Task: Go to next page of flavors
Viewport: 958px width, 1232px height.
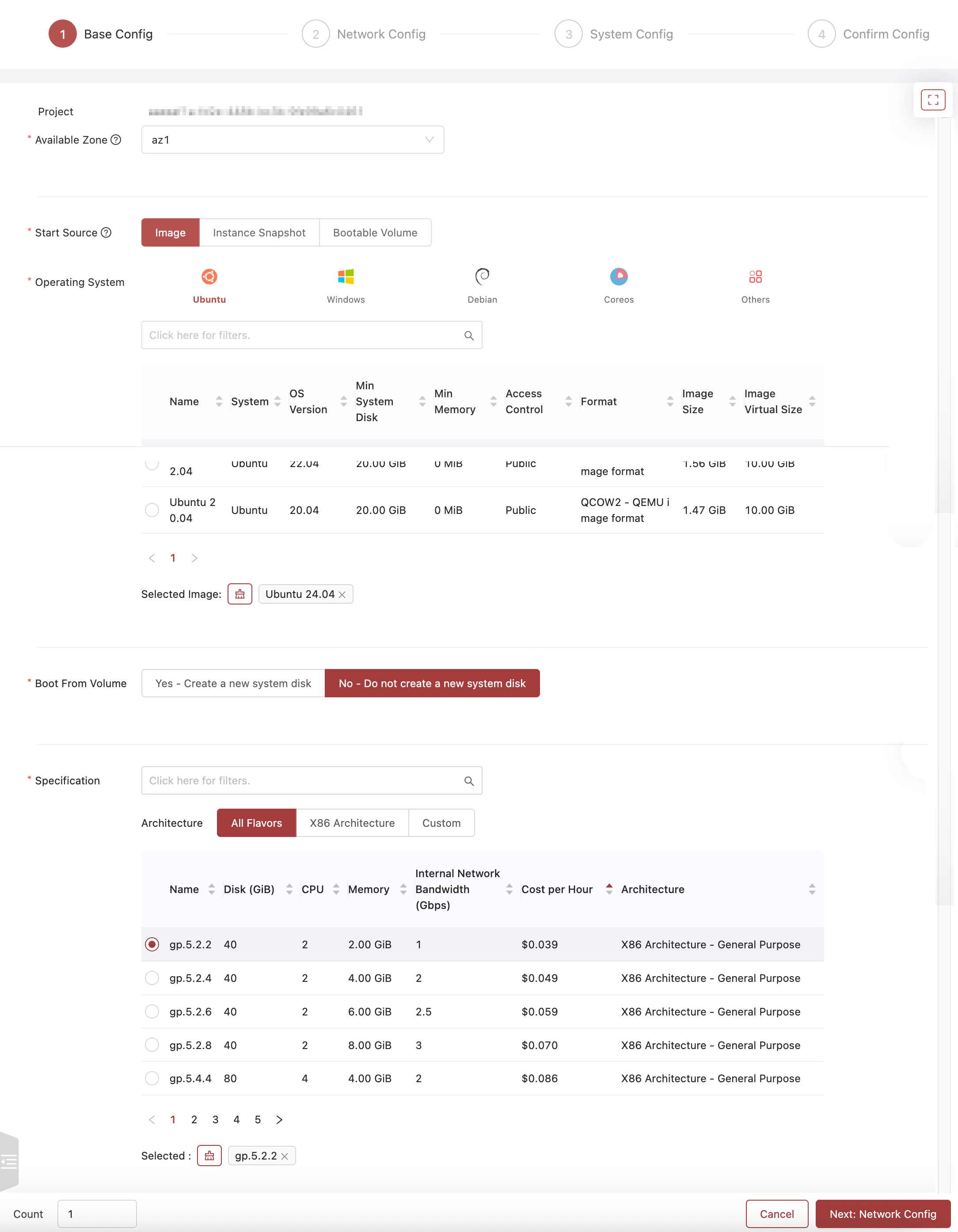Action: click(279, 1120)
